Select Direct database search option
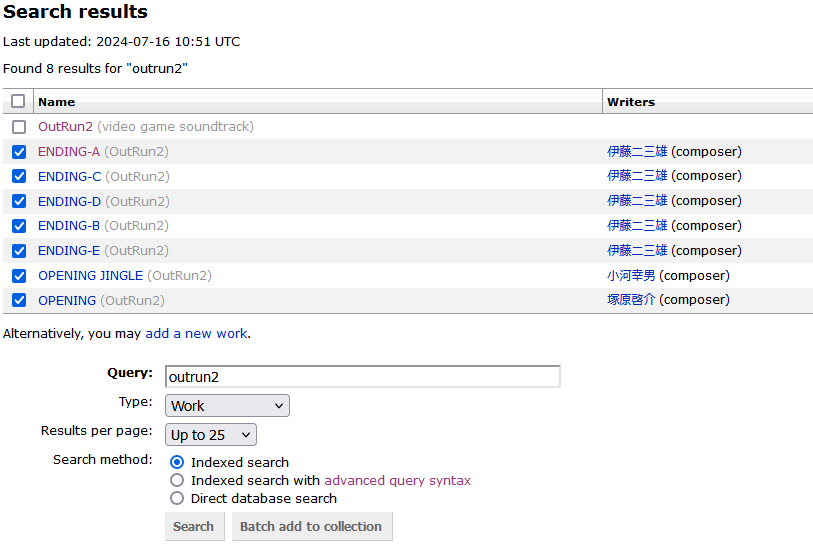Image resolution: width=813 pixels, height=555 pixels. 177,498
